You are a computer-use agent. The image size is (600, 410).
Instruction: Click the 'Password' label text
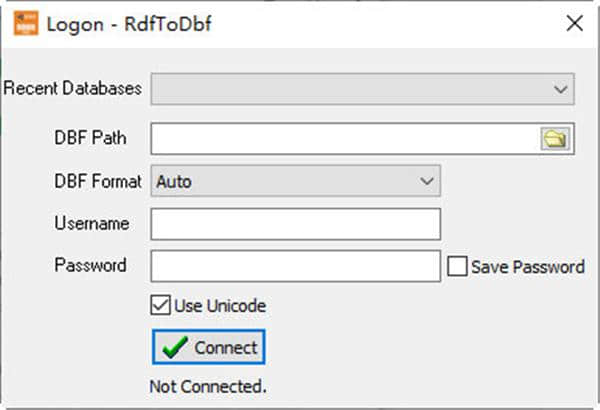click(91, 265)
